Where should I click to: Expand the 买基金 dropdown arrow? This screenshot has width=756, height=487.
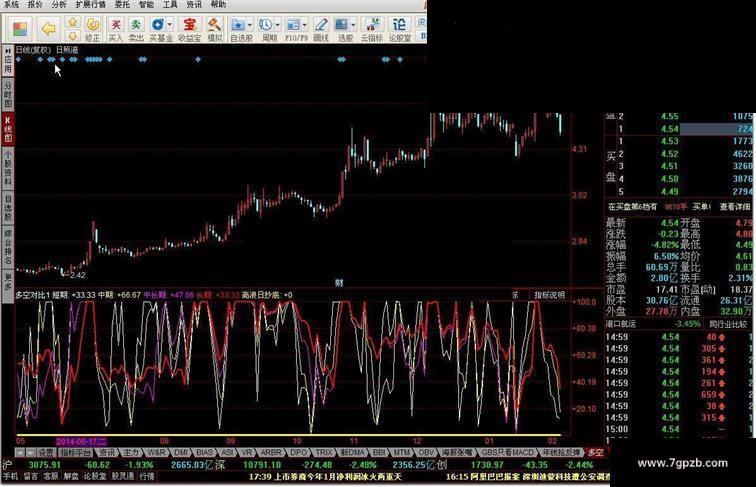pos(169,24)
